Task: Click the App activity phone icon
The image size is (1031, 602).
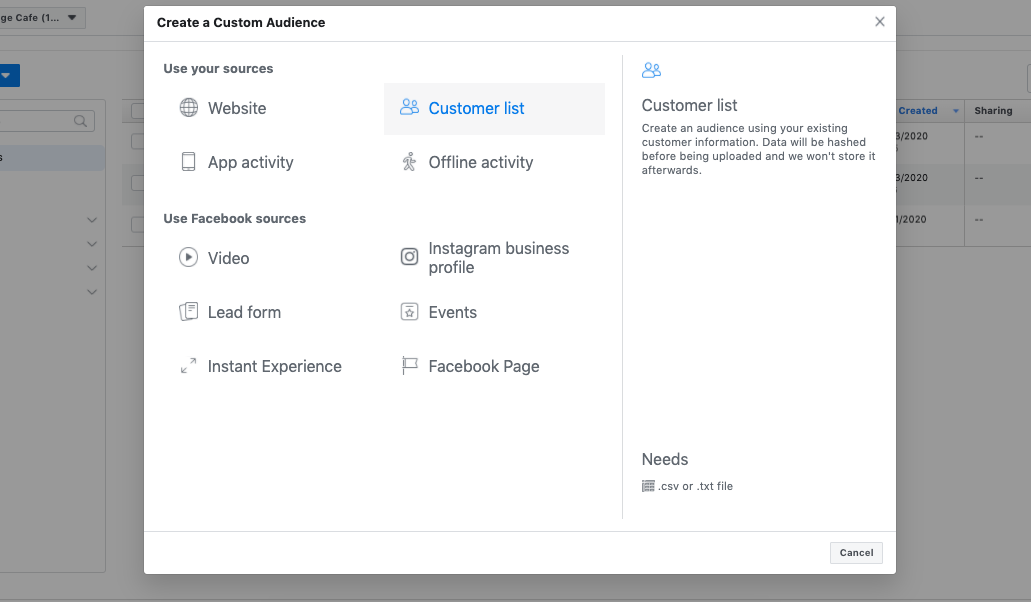Action: pyautogui.click(x=189, y=162)
